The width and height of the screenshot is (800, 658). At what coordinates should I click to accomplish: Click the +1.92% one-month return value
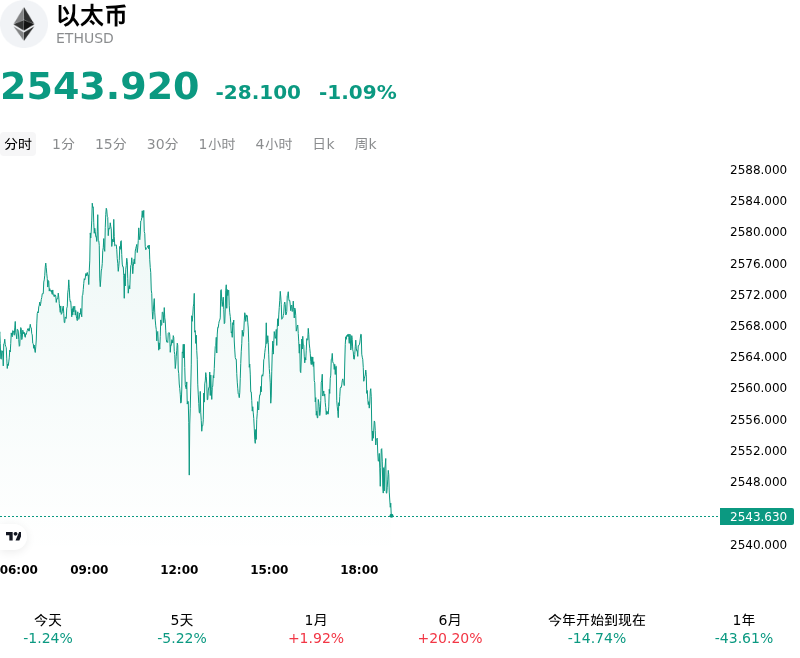coord(316,639)
